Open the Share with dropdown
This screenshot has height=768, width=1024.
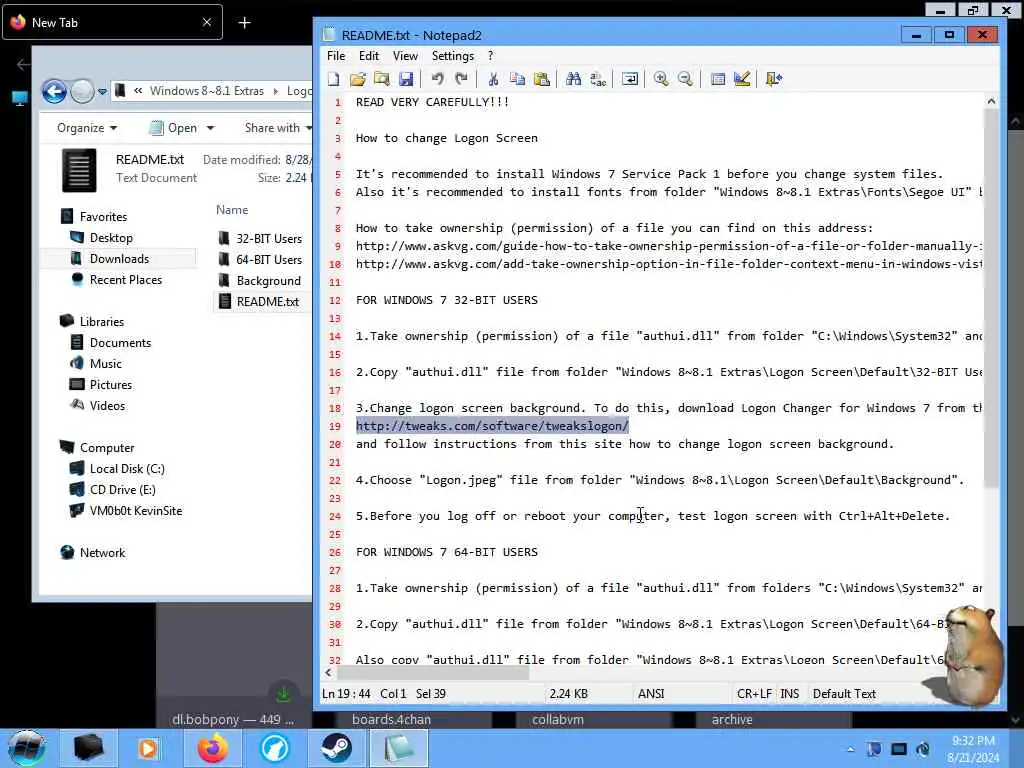278,128
